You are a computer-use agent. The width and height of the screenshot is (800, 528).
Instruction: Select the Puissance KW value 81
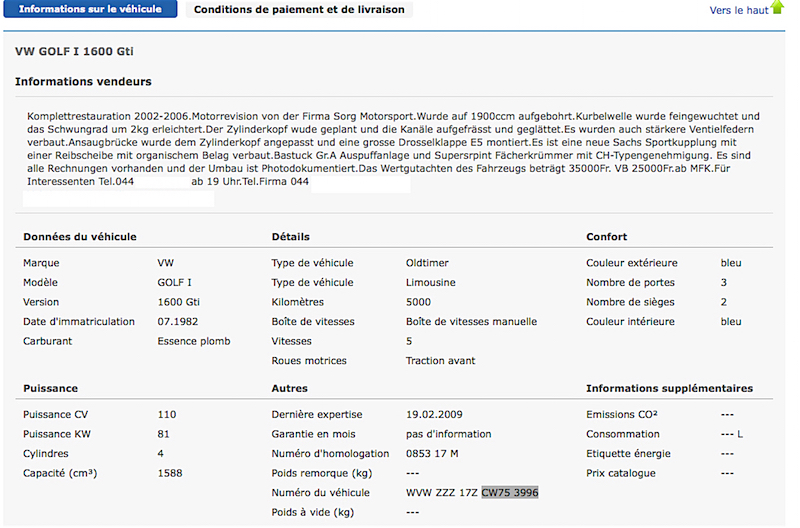(163, 434)
